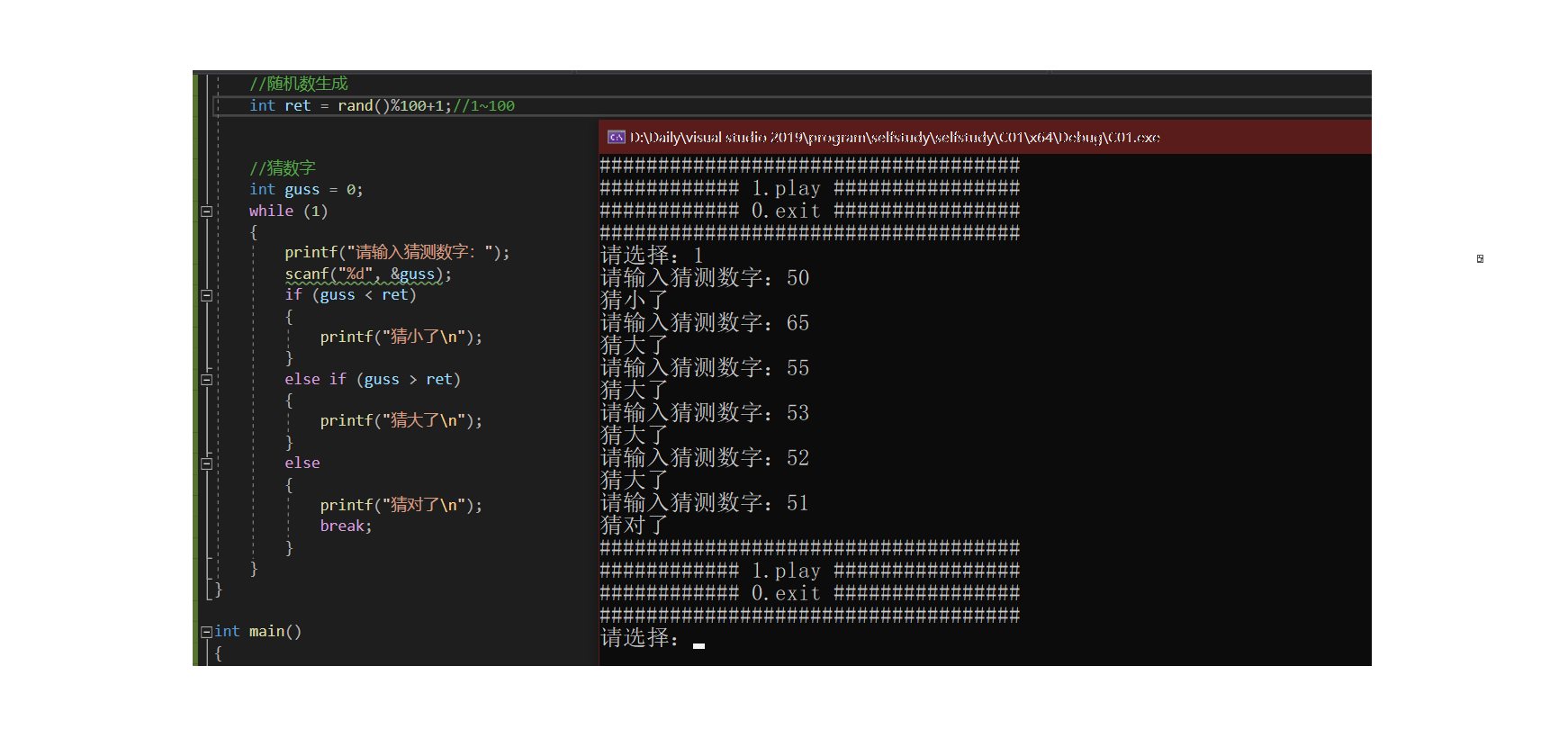This screenshot has height=729, width=1568.
Task: Click the final 请选择: prompt with blinking cursor
Action: 653,638
